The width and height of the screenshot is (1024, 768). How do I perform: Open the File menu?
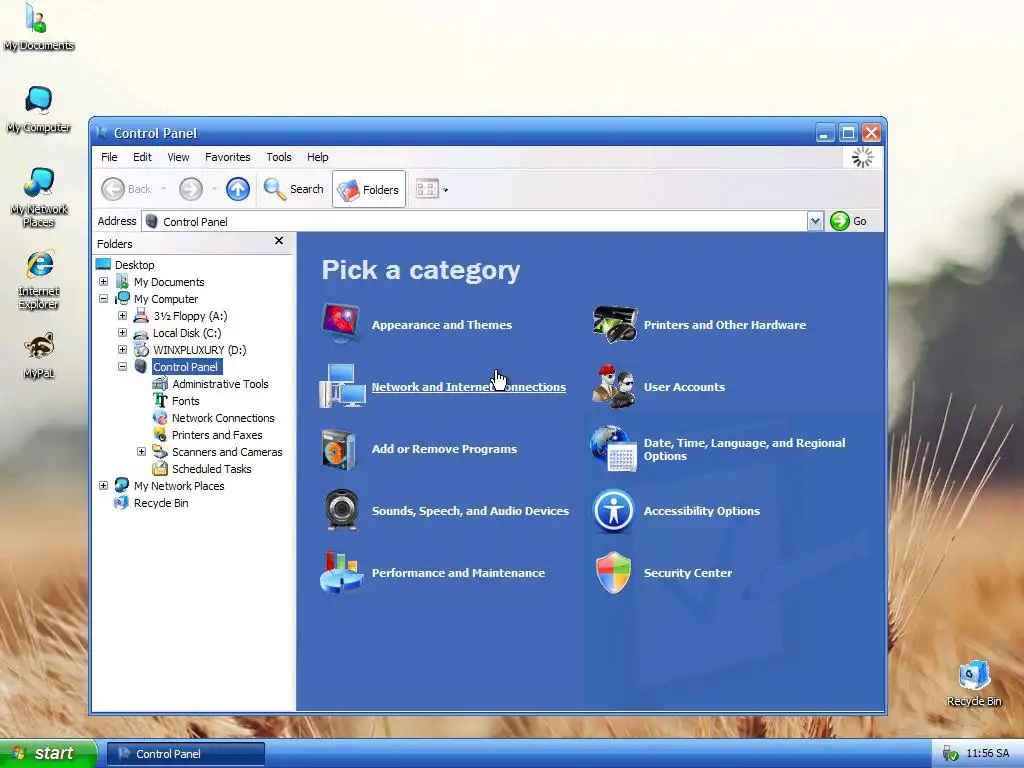(109, 157)
